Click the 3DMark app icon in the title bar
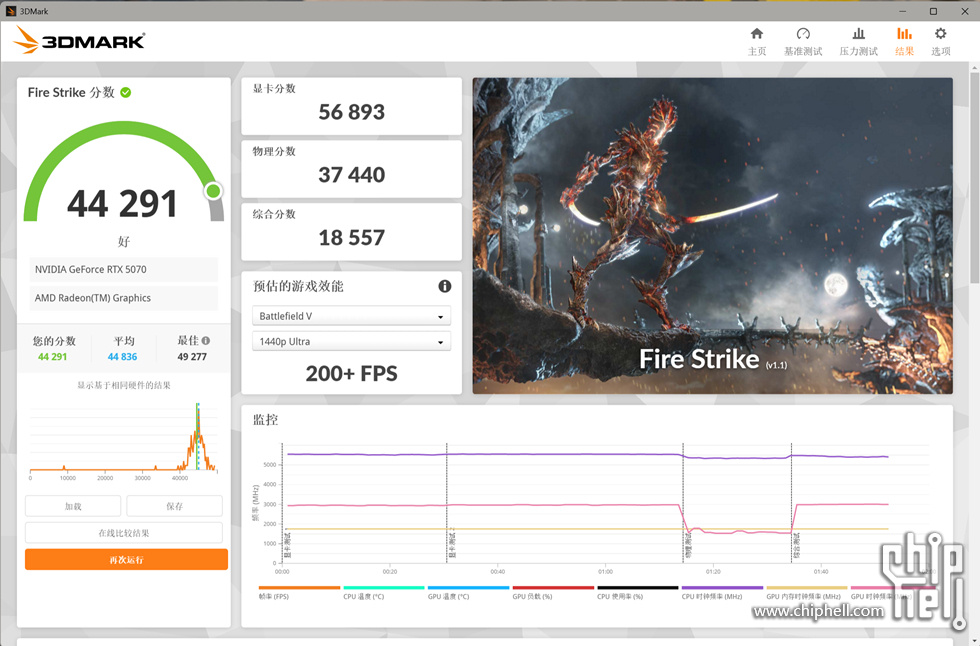Image resolution: width=980 pixels, height=646 pixels. (x=11, y=11)
